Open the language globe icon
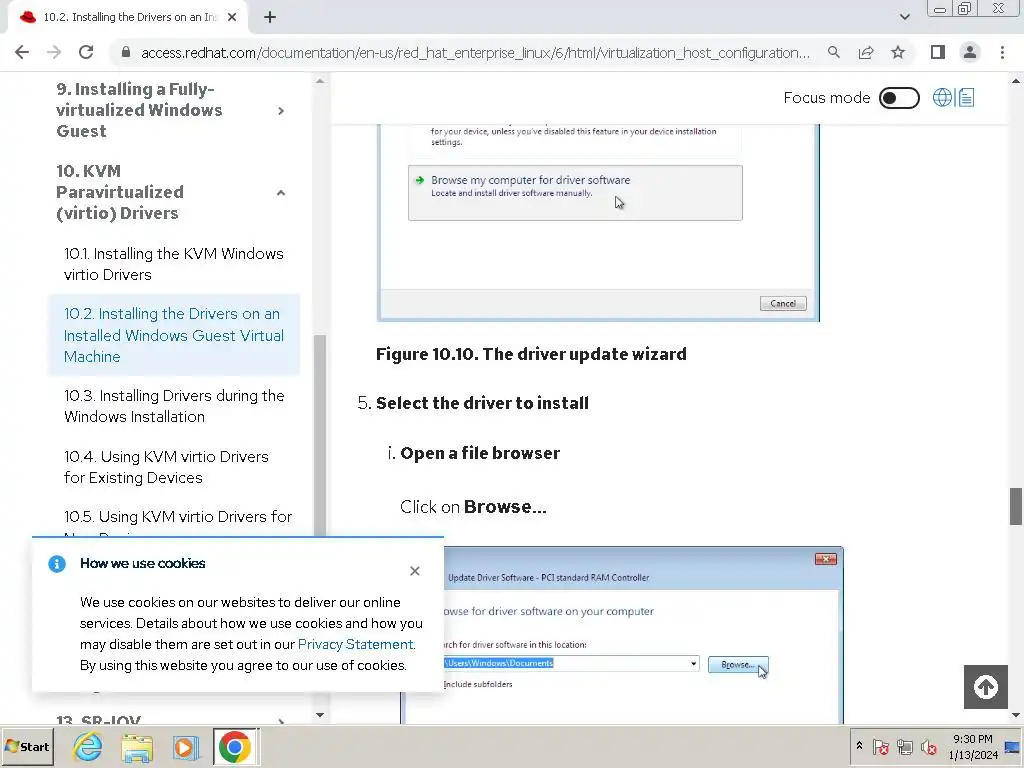 (942, 97)
